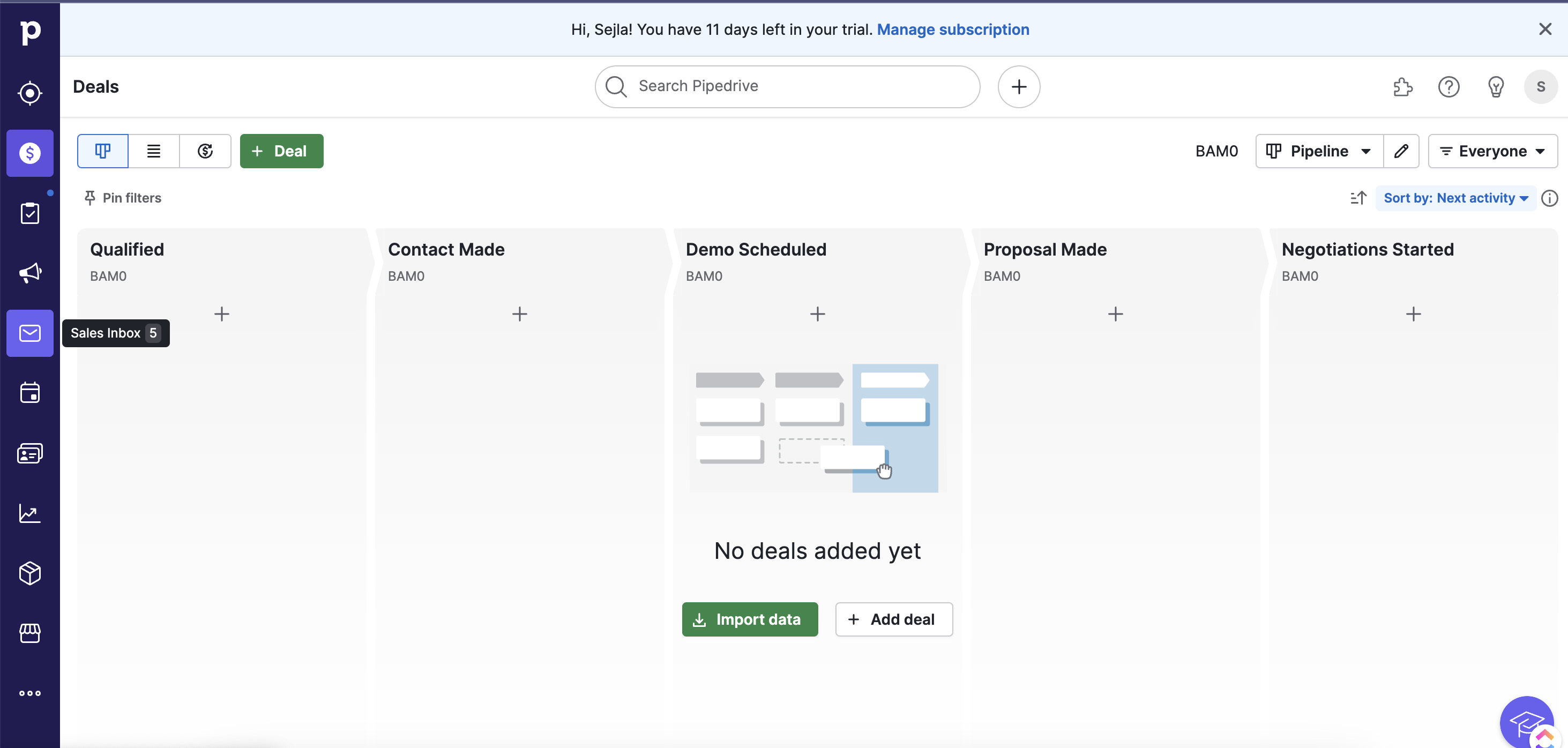Open Campaigns megaphone icon in sidebar
The width and height of the screenshot is (1568, 748).
tap(30, 273)
